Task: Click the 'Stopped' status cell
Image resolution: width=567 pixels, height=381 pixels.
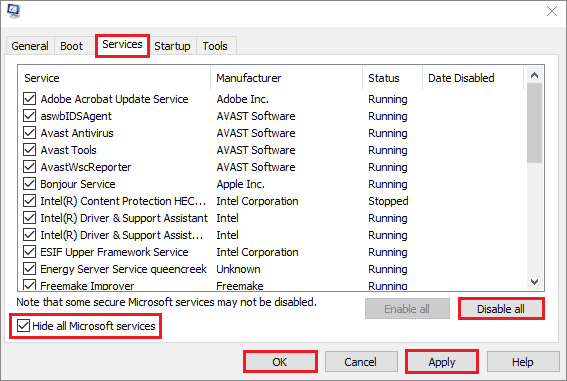Action: pos(388,201)
